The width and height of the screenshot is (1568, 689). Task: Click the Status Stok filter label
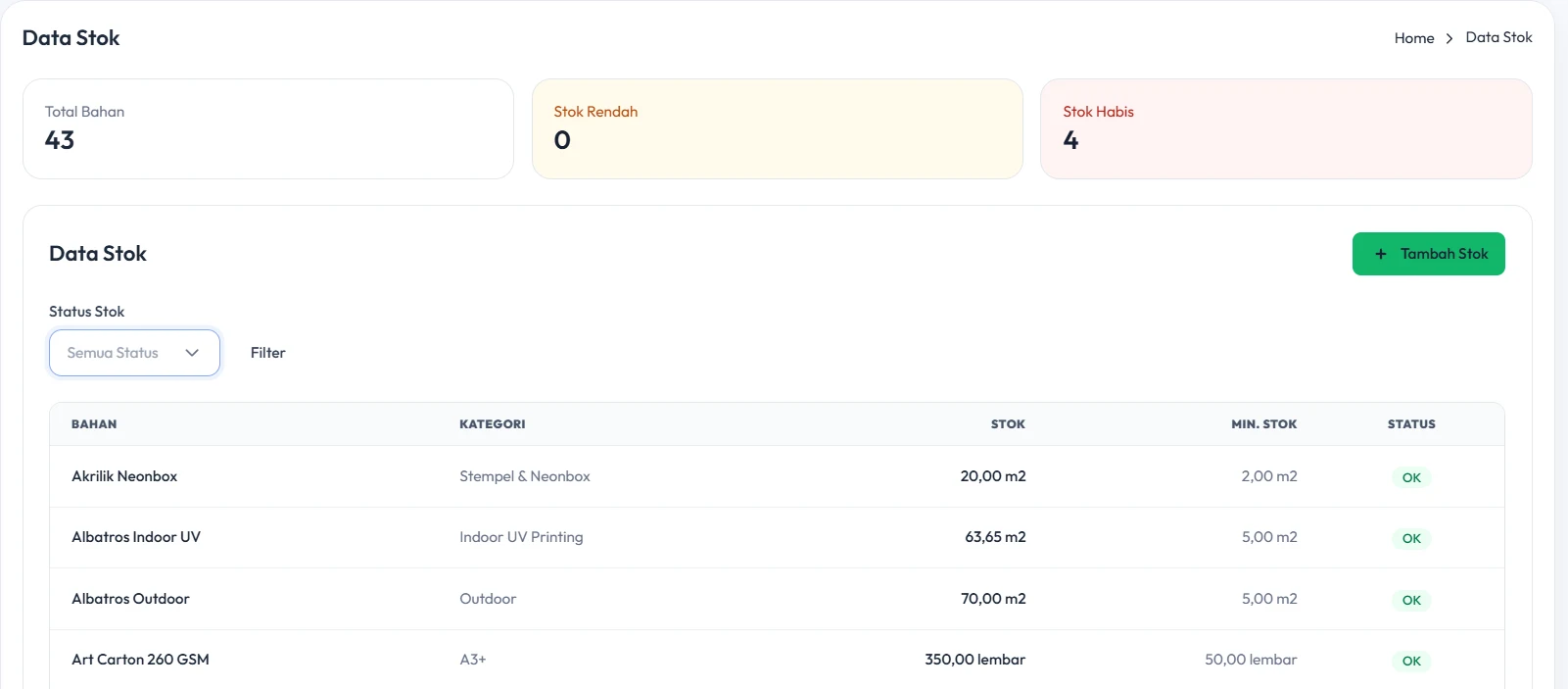click(x=87, y=312)
